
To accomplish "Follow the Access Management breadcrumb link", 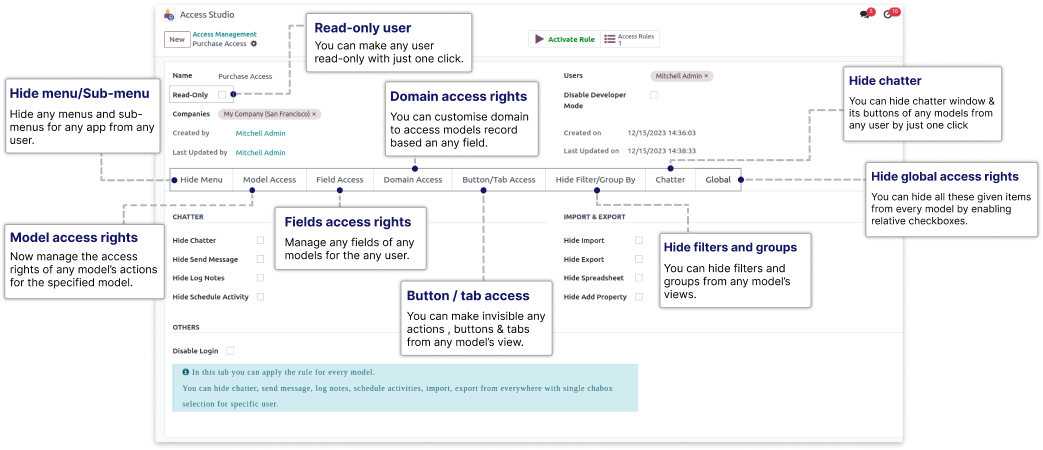I will point(217,34).
